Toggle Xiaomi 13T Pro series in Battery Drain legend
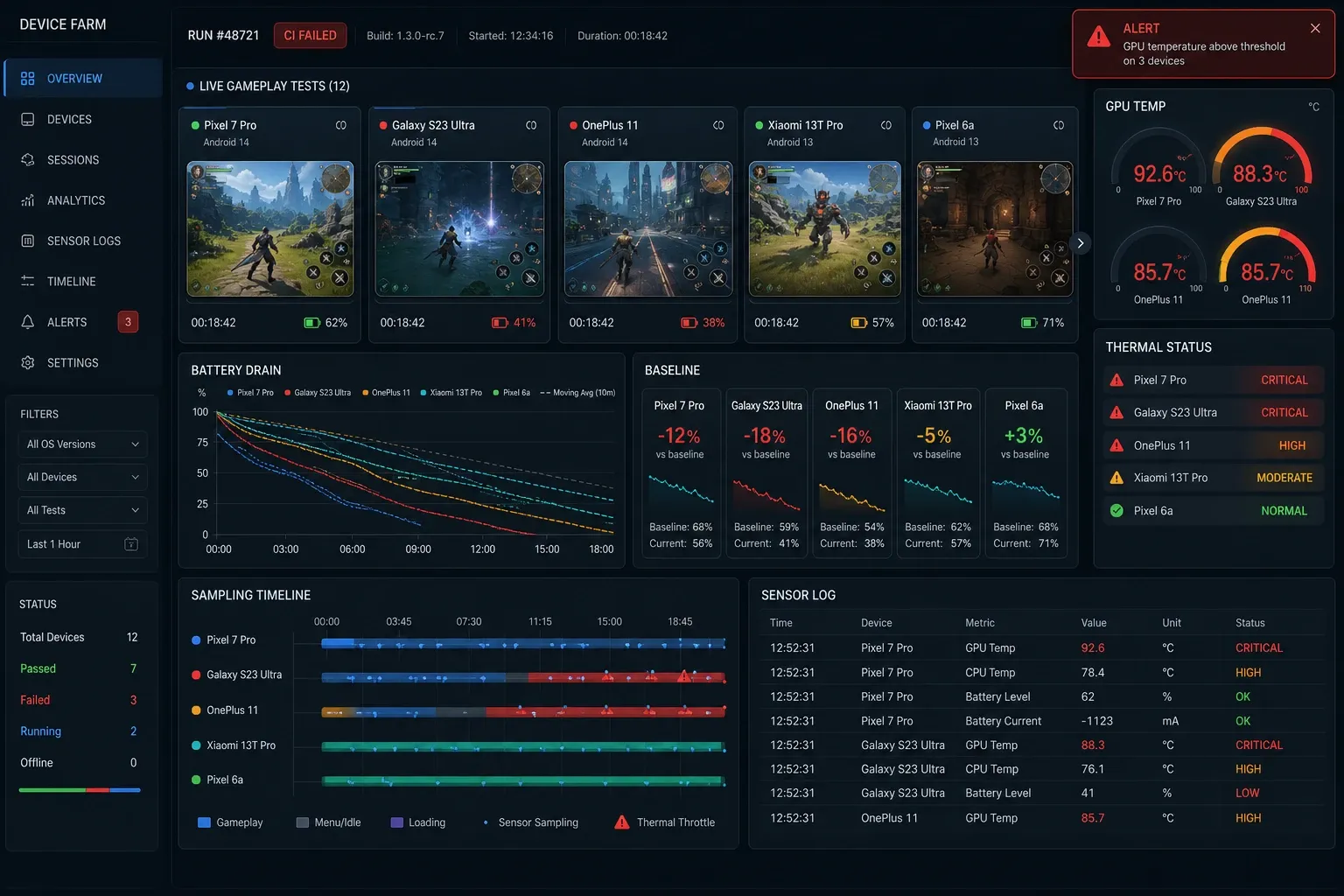1344x896 pixels. pos(451,393)
